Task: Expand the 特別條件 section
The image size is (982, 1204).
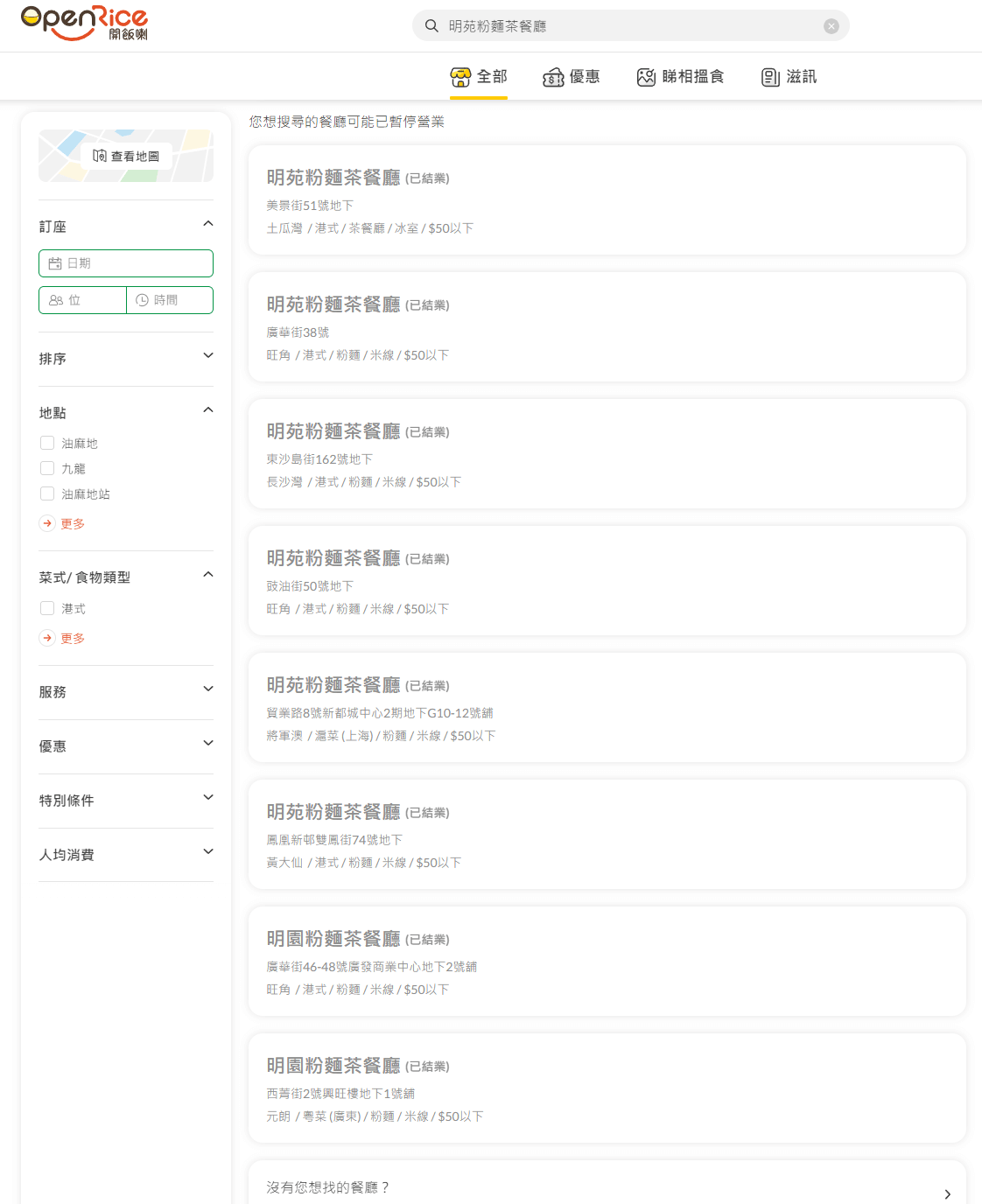Action: click(126, 800)
